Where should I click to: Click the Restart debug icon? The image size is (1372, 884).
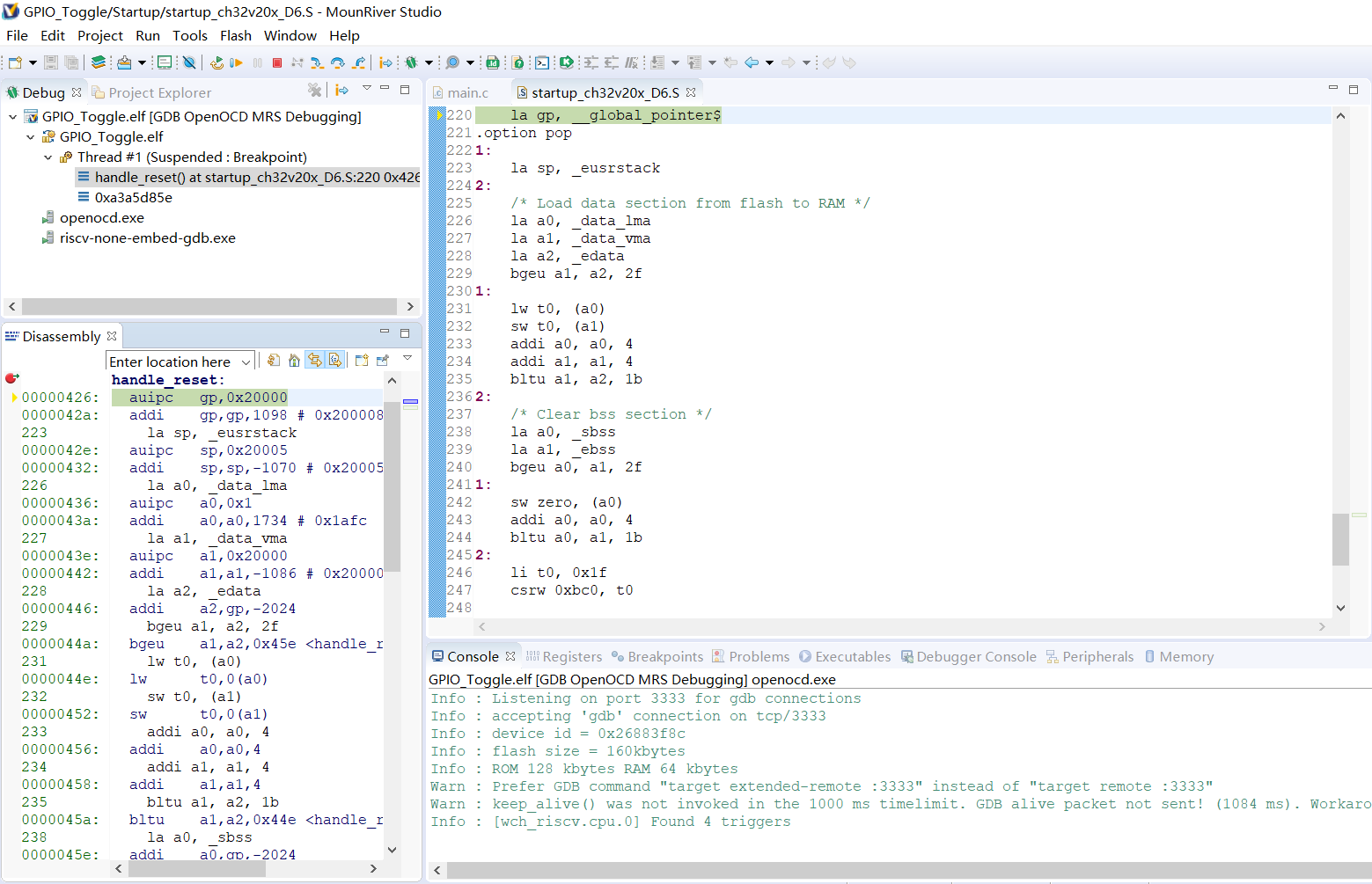(x=216, y=62)
